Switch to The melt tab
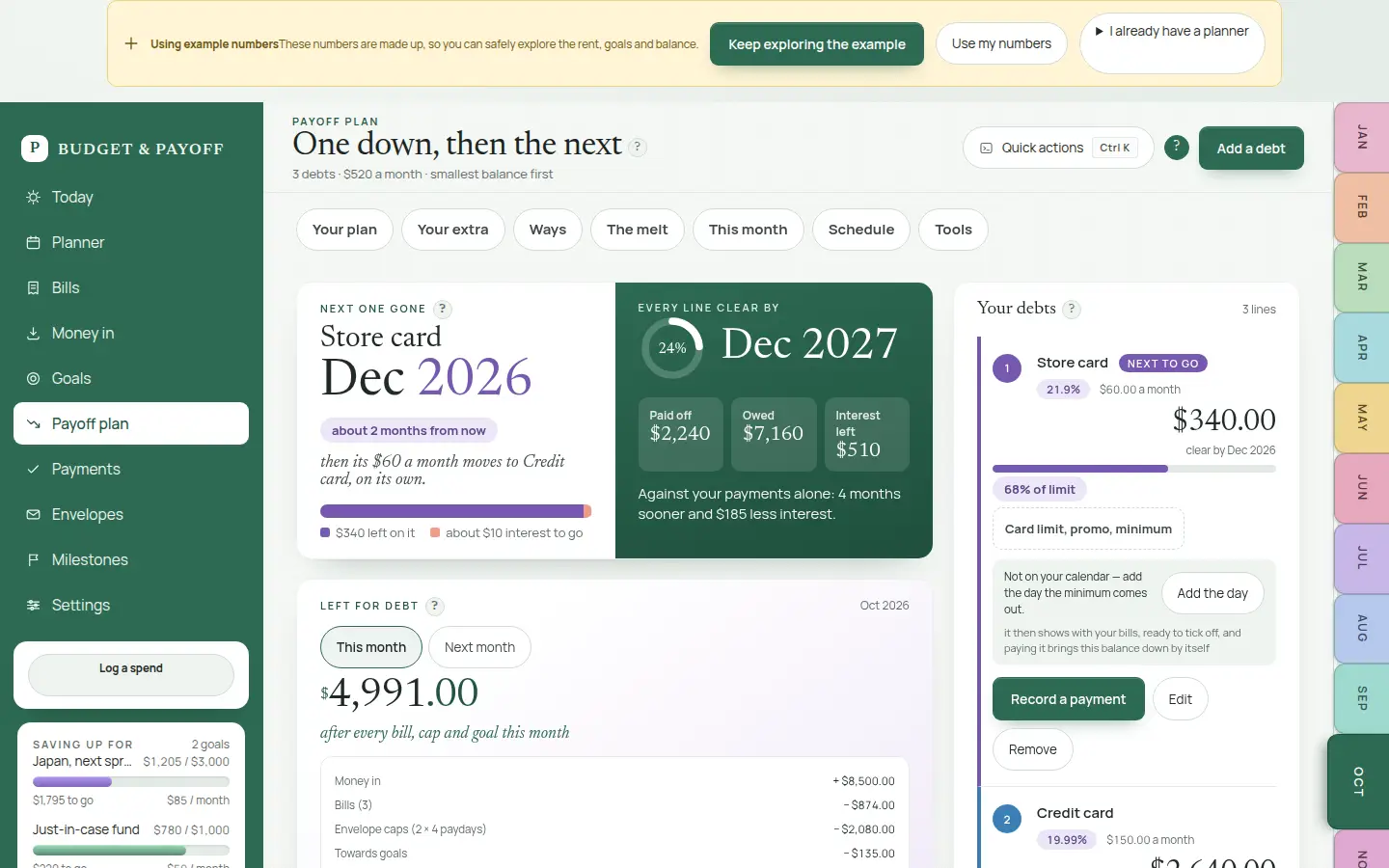1389x868 pixels. 638,230
